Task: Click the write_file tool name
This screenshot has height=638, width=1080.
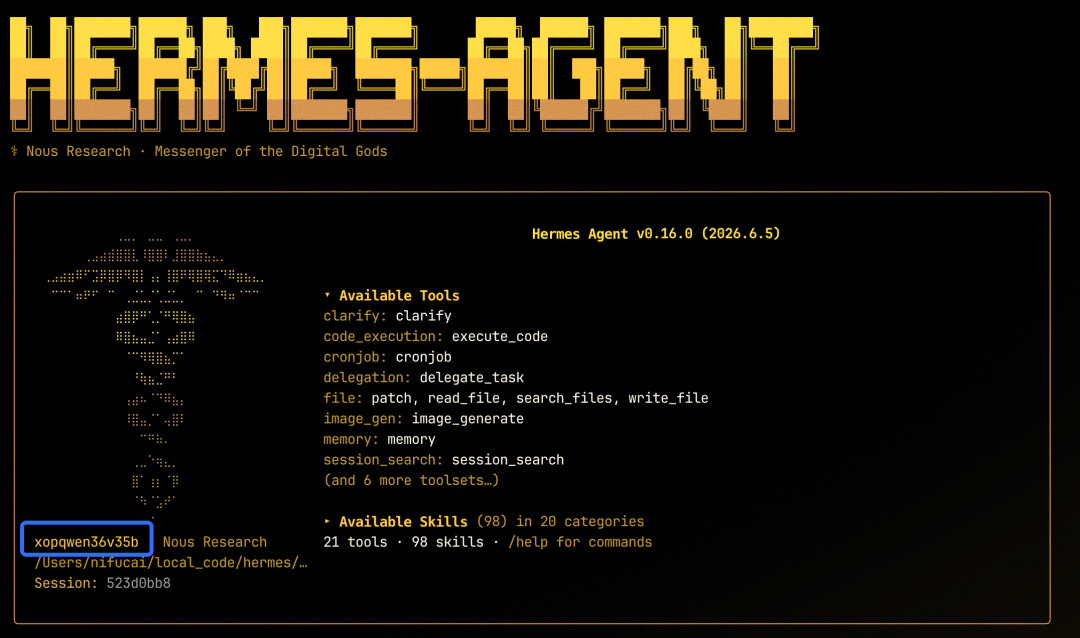Action: (x=668, y=398)
